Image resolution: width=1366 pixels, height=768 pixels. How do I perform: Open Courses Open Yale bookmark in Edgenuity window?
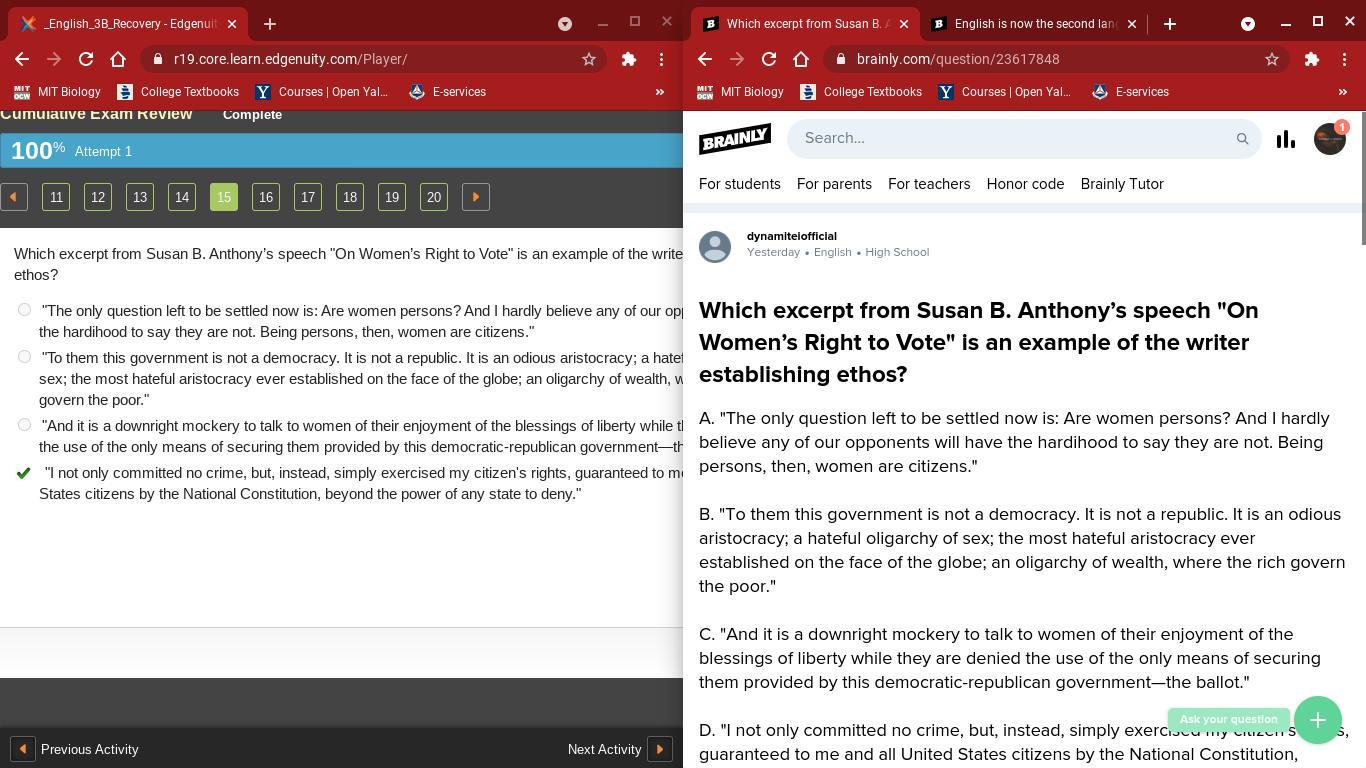coord(322,92)
